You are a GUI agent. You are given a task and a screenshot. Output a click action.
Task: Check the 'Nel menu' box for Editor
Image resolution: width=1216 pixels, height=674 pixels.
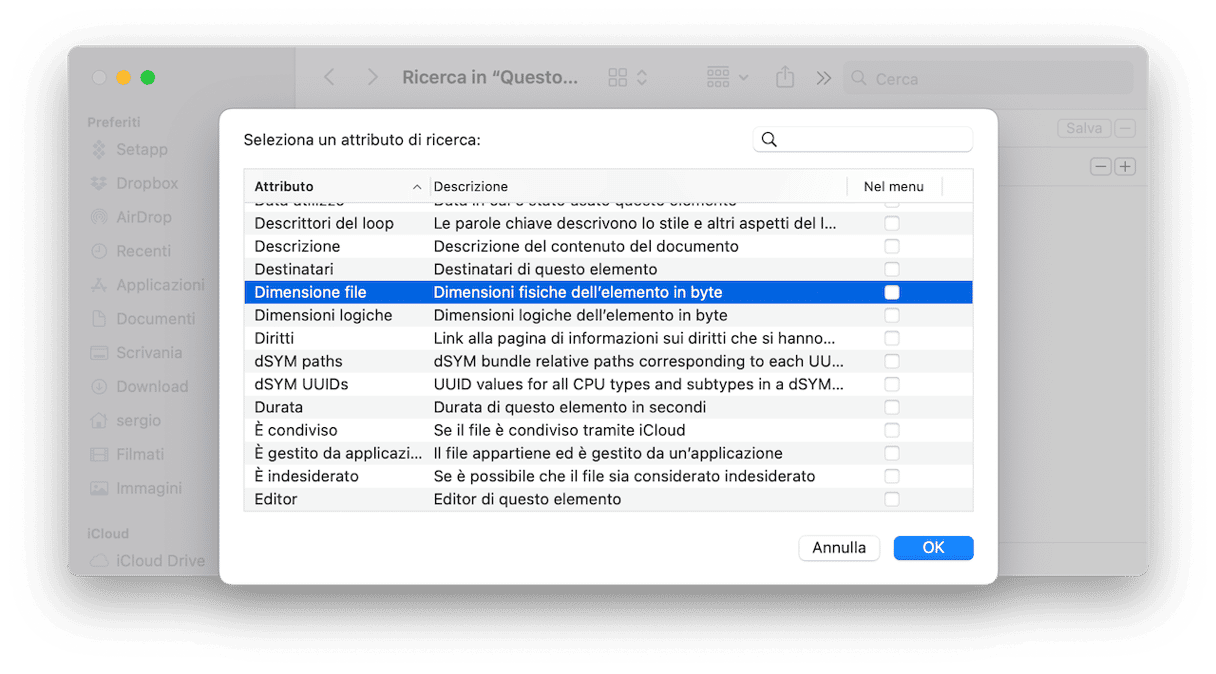coord(892,499)
